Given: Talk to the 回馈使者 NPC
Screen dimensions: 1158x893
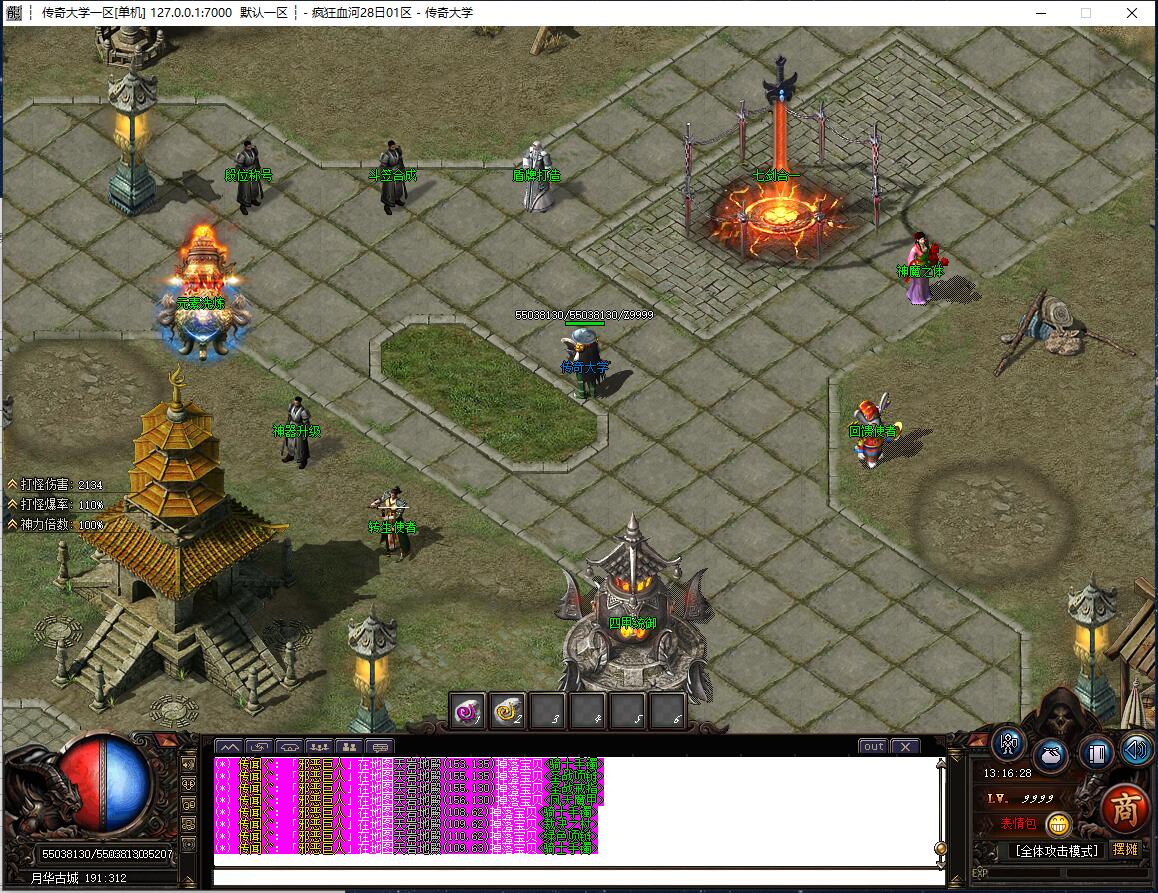Looking at the screenshot, I should coord(874,431).
